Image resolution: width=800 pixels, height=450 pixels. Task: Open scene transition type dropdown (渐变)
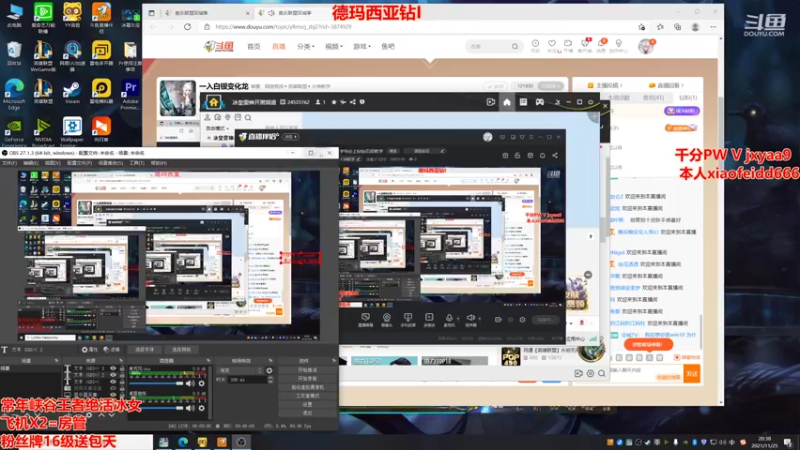point(240,370)
